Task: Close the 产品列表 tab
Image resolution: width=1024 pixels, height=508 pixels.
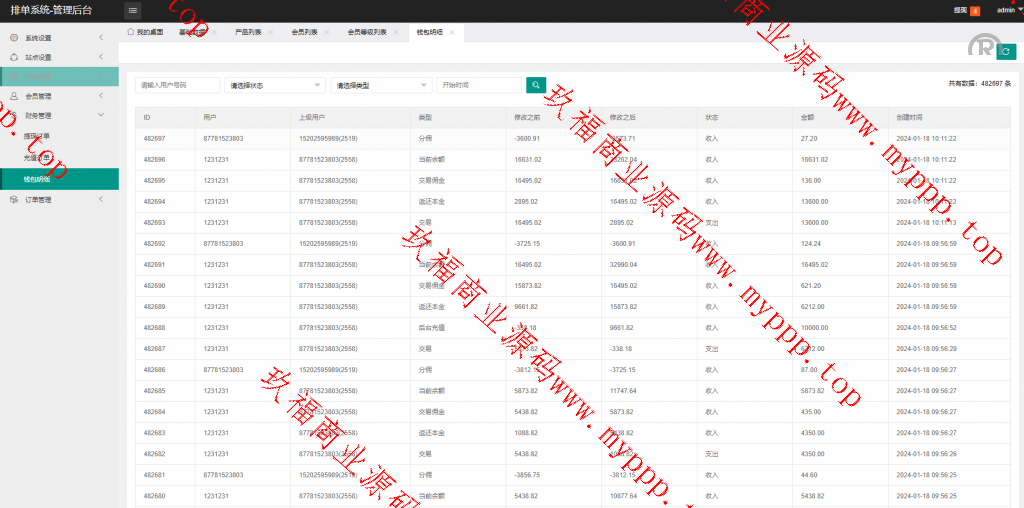Action: 270,32
